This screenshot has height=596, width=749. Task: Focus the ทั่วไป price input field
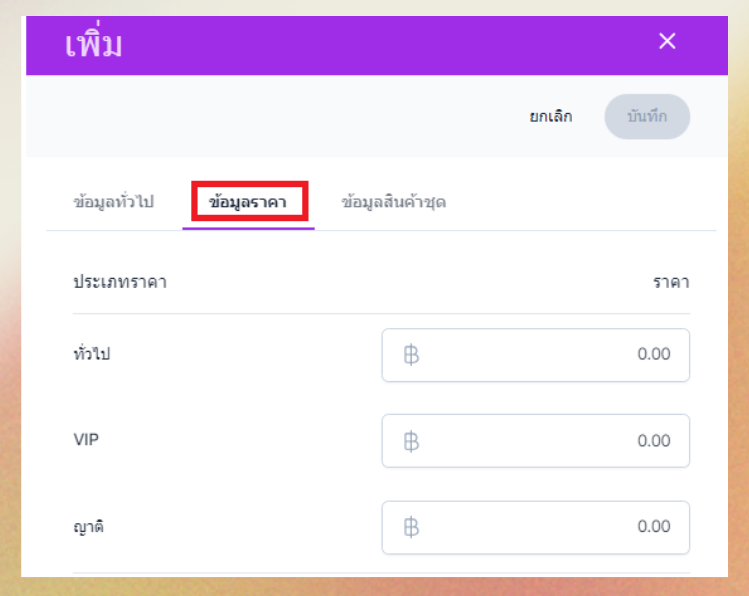(x=535, y=355)
